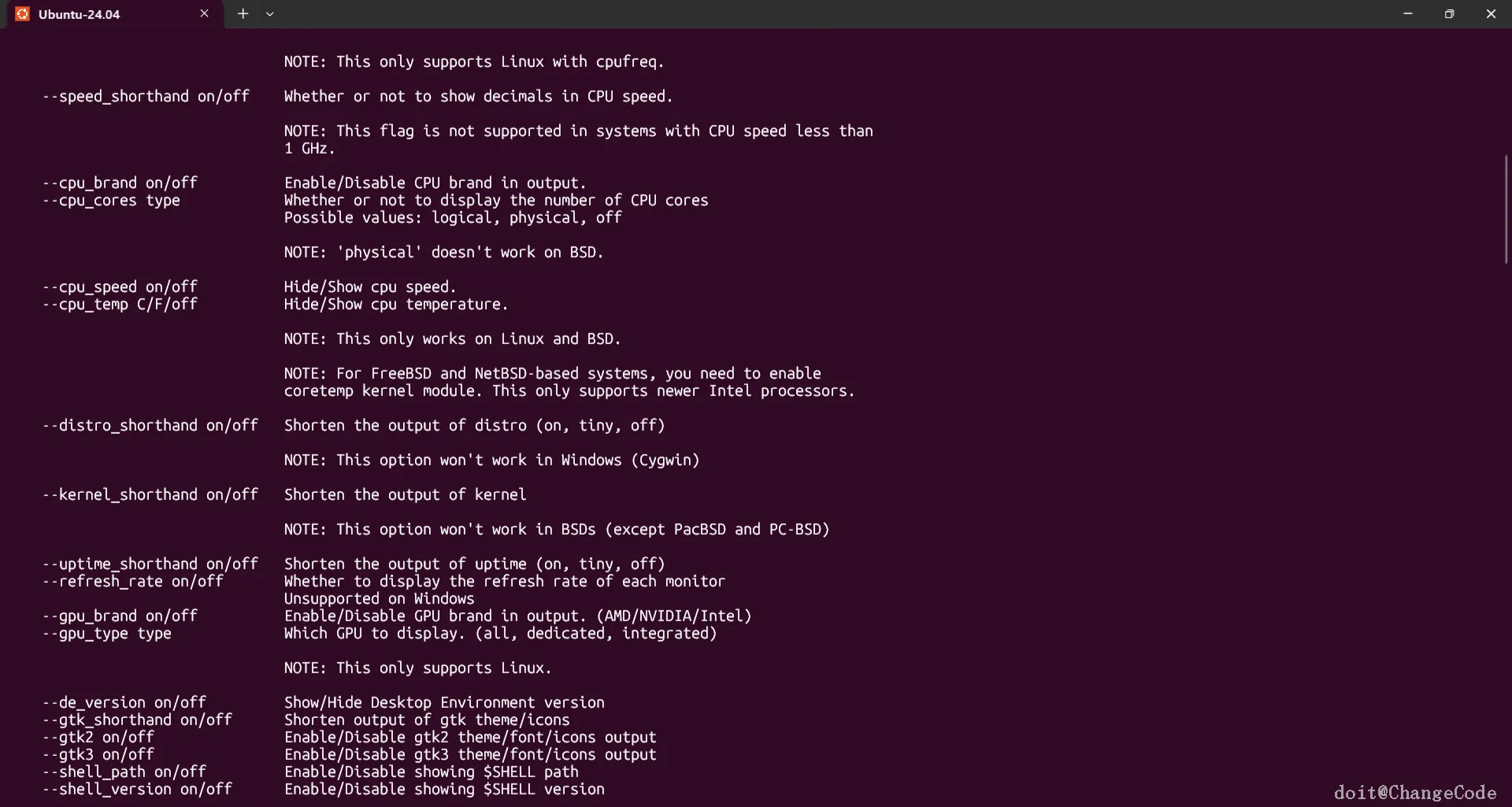This screenshot has height=807, width=1512.
Task: Click the --de_version on/off flag
Action: [124, 702]
